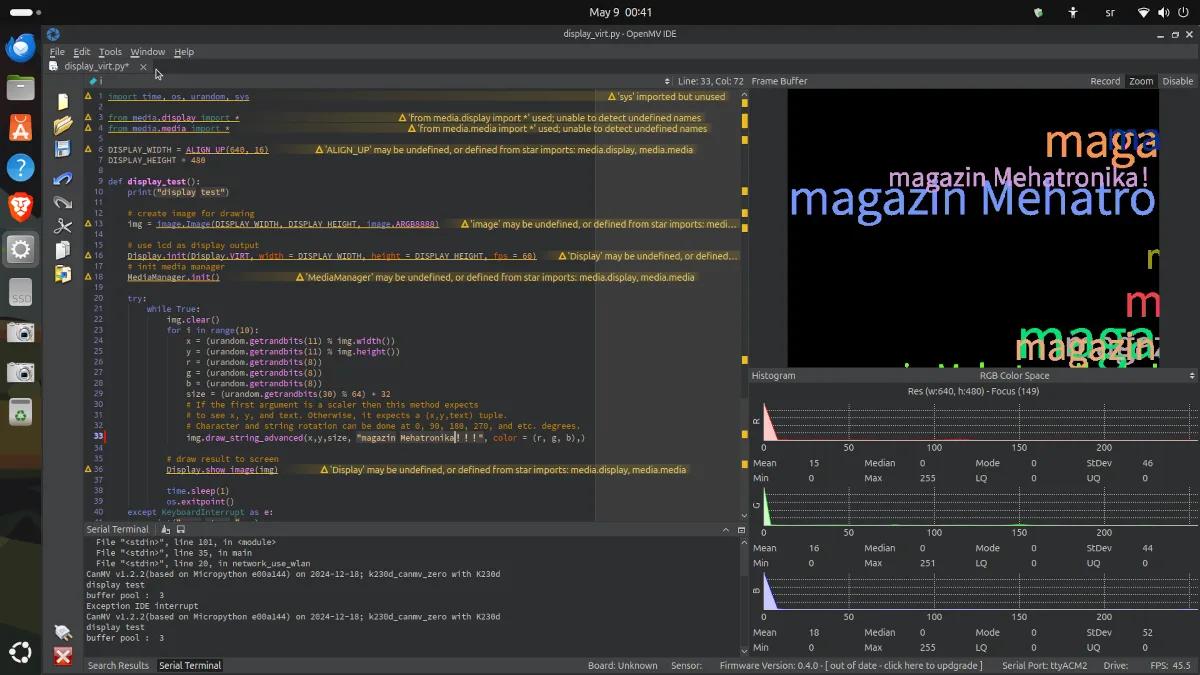Click line number 33 in the gutter
This screenshot has width=1200, height=675.
pos(98,437)
